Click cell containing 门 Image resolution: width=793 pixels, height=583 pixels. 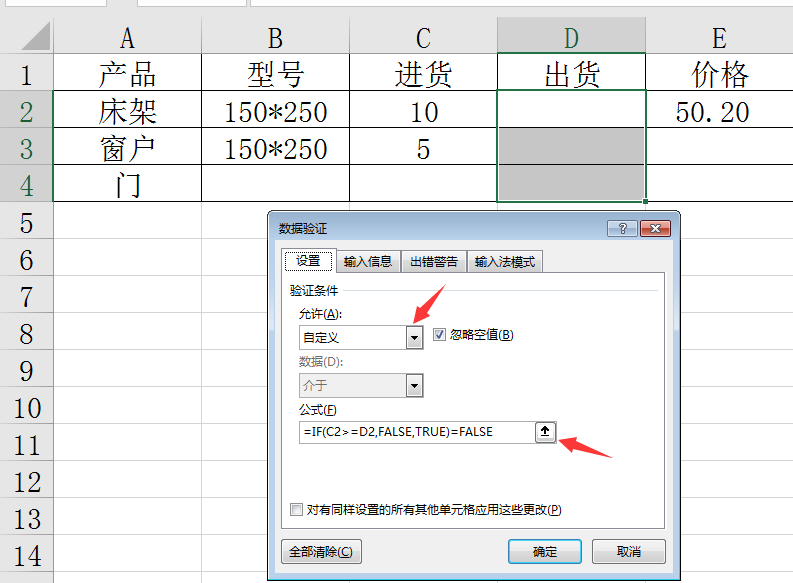pos(127,183)
